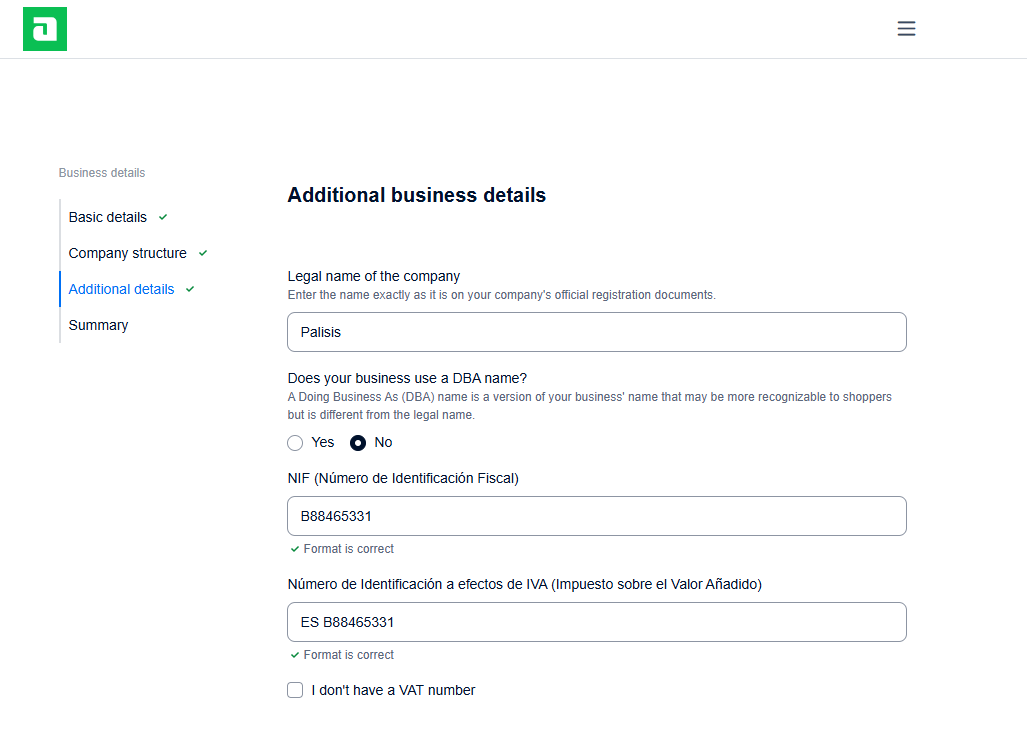Edit the legal company name field
Image resolution: width=1027 pixels, height=729 pixels.
(597, 332)
